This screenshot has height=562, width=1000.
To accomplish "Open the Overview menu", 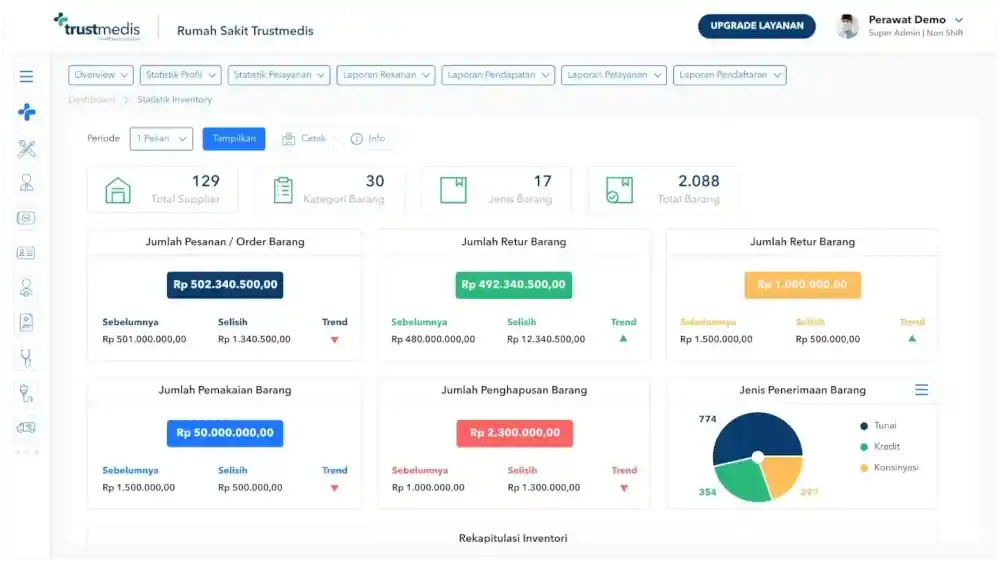I will click(x=101, y=75).
